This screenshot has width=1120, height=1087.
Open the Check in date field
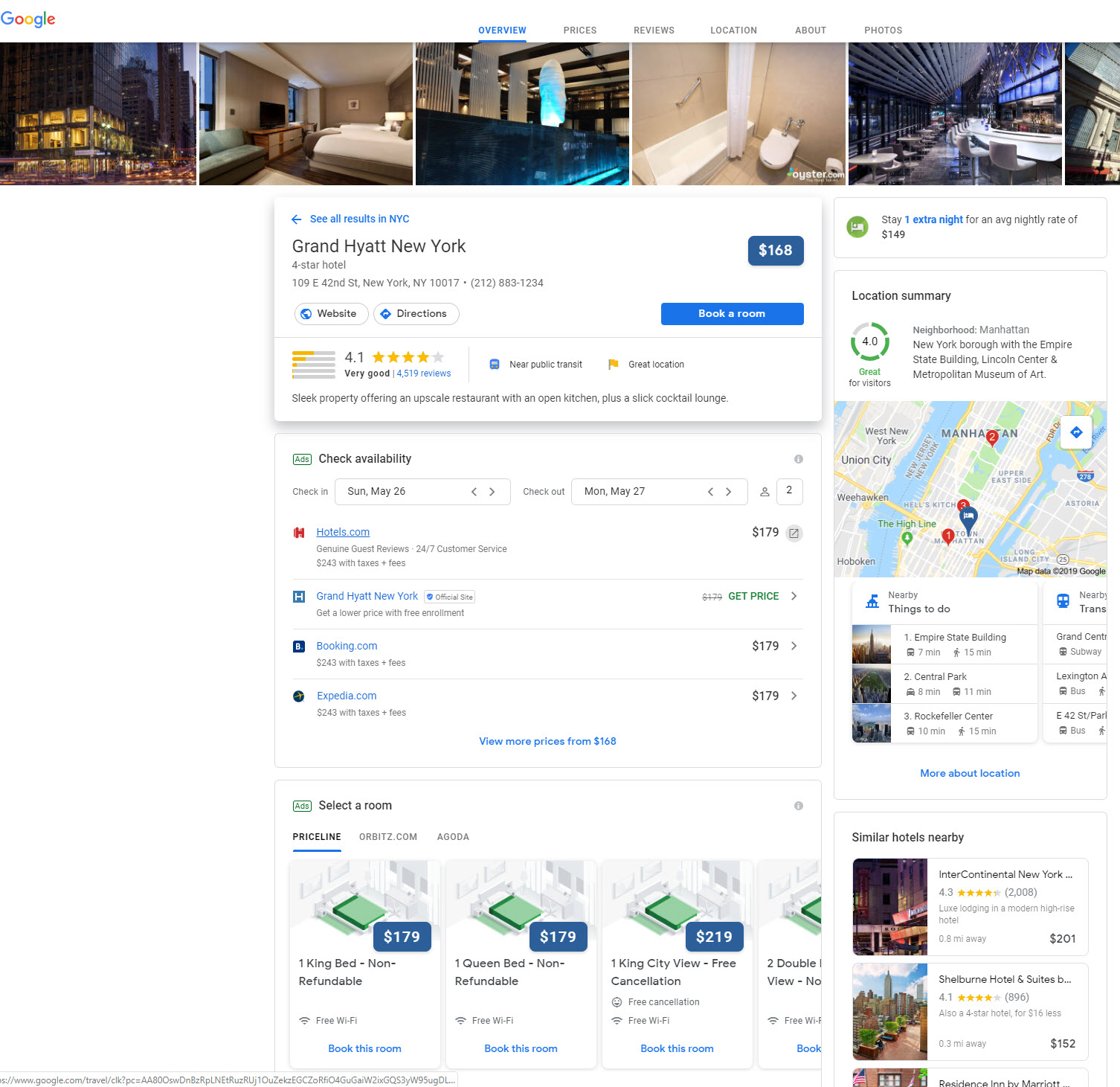point(422,492)
